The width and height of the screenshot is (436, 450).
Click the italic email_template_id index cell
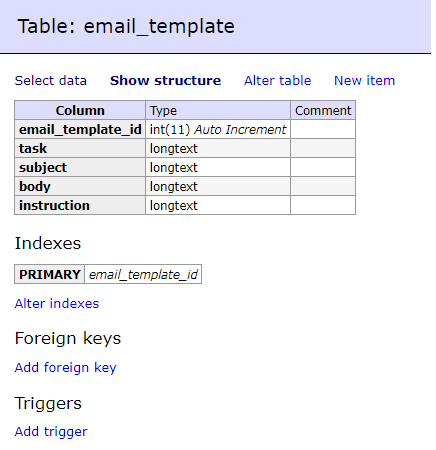[x=143, y=274]
